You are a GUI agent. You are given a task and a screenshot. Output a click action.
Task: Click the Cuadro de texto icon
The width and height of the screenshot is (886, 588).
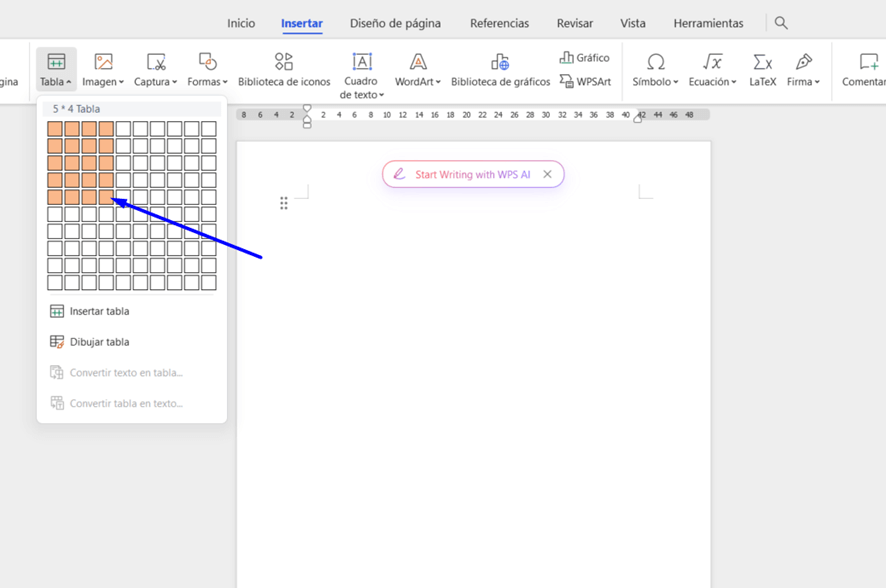point(362,61)
